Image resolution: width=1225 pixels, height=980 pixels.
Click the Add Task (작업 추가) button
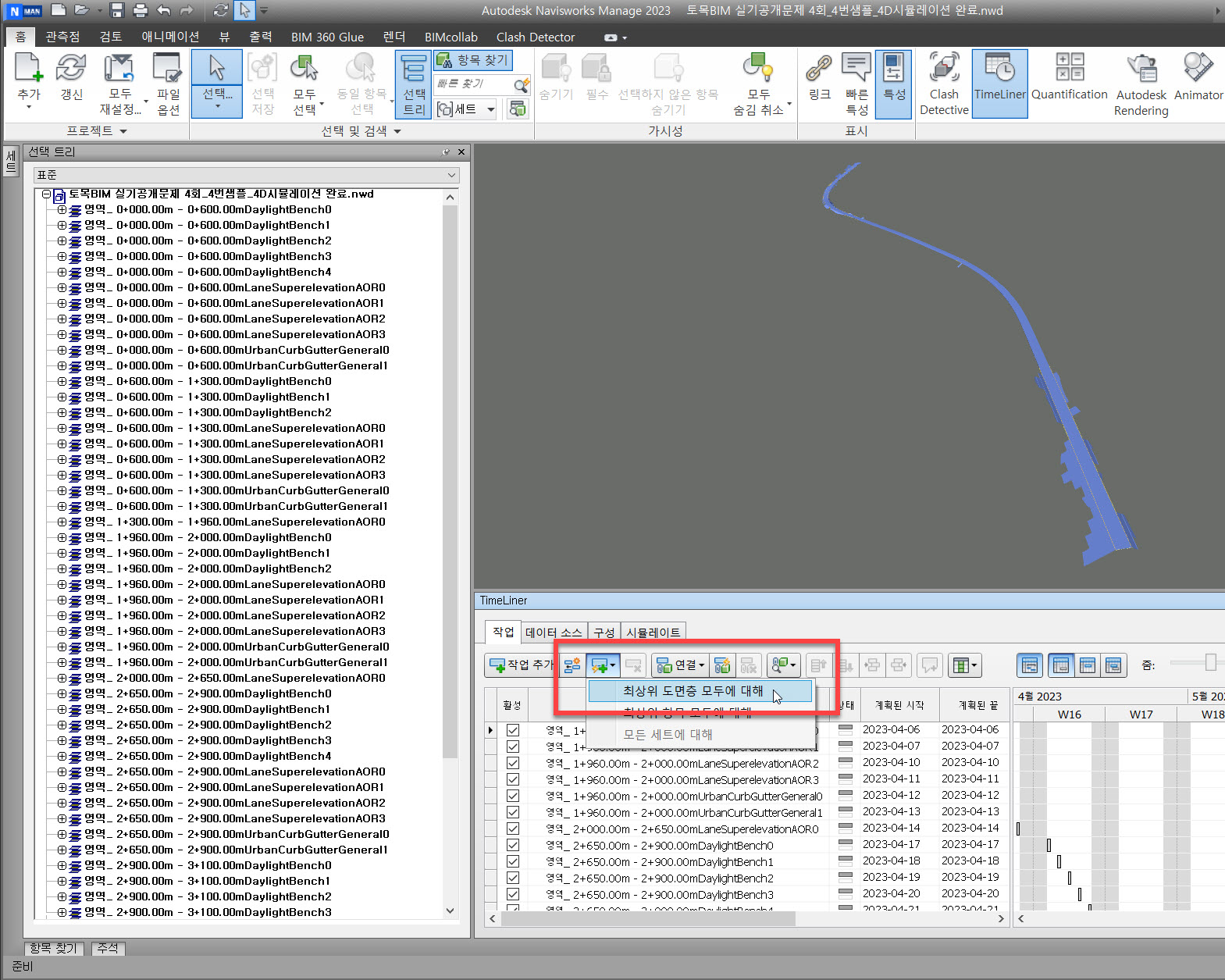click(519, 665)
